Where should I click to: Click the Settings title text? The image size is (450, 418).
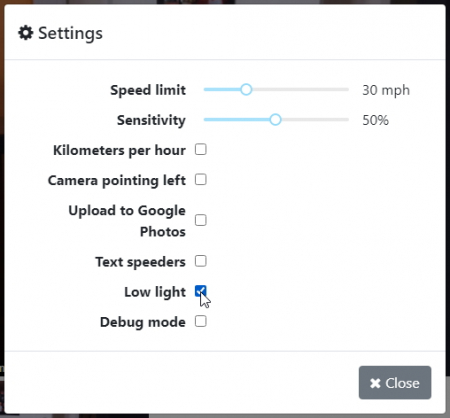coord(70,33)
